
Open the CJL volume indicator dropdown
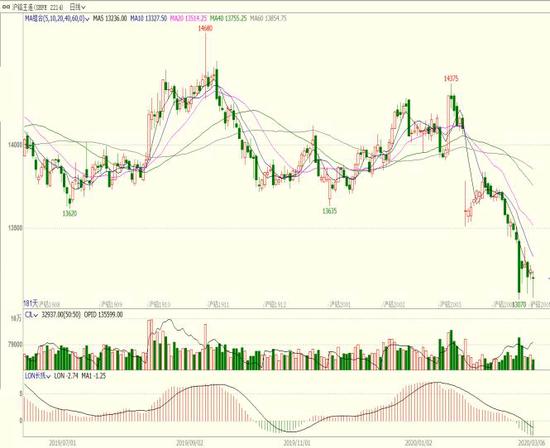click(x=31, y=315)
